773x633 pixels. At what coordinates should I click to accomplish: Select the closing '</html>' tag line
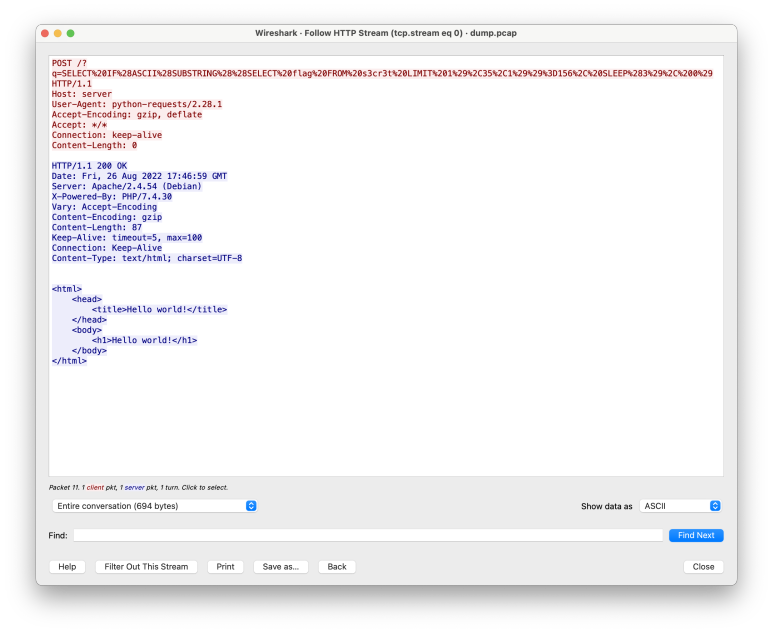point(69,360)
